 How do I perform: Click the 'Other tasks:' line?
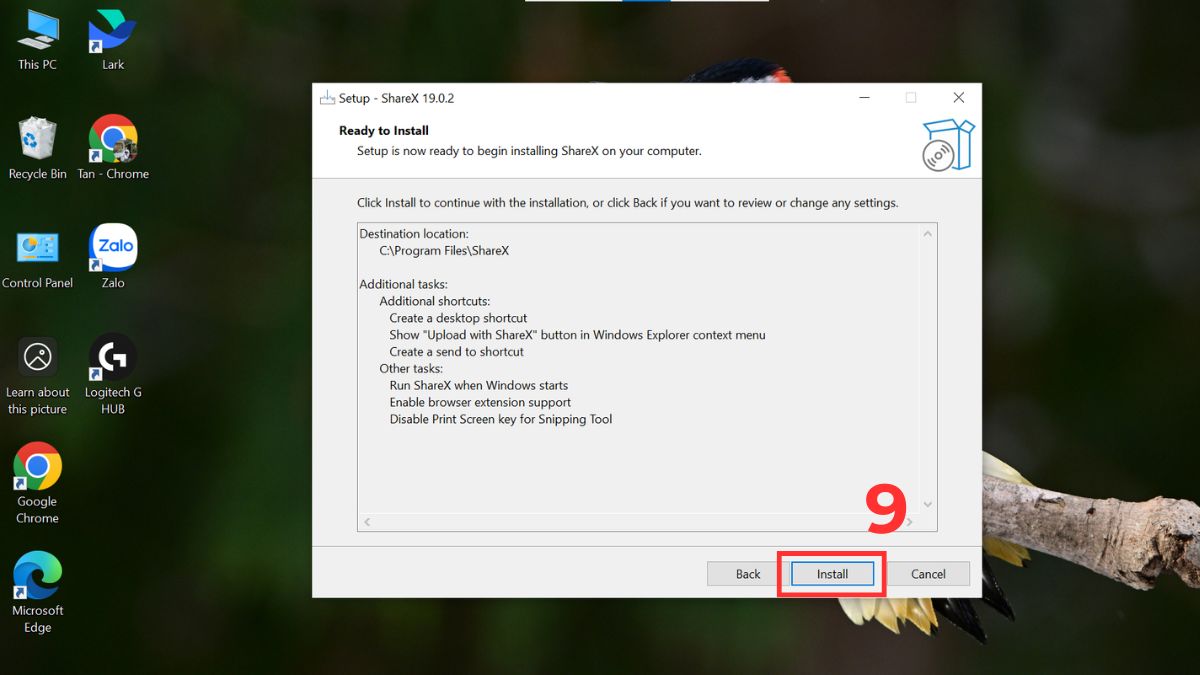(411, 368)
